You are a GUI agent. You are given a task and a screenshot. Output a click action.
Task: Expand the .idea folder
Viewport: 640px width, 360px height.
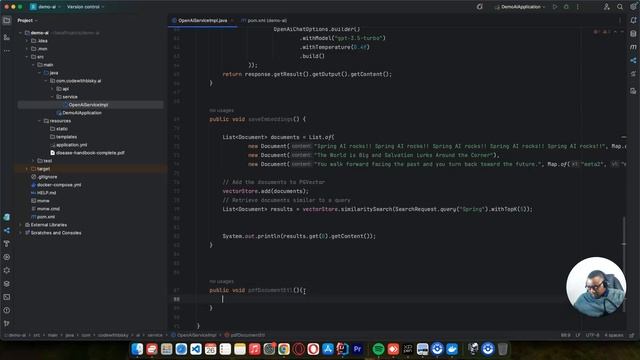[x=27, y=41]
